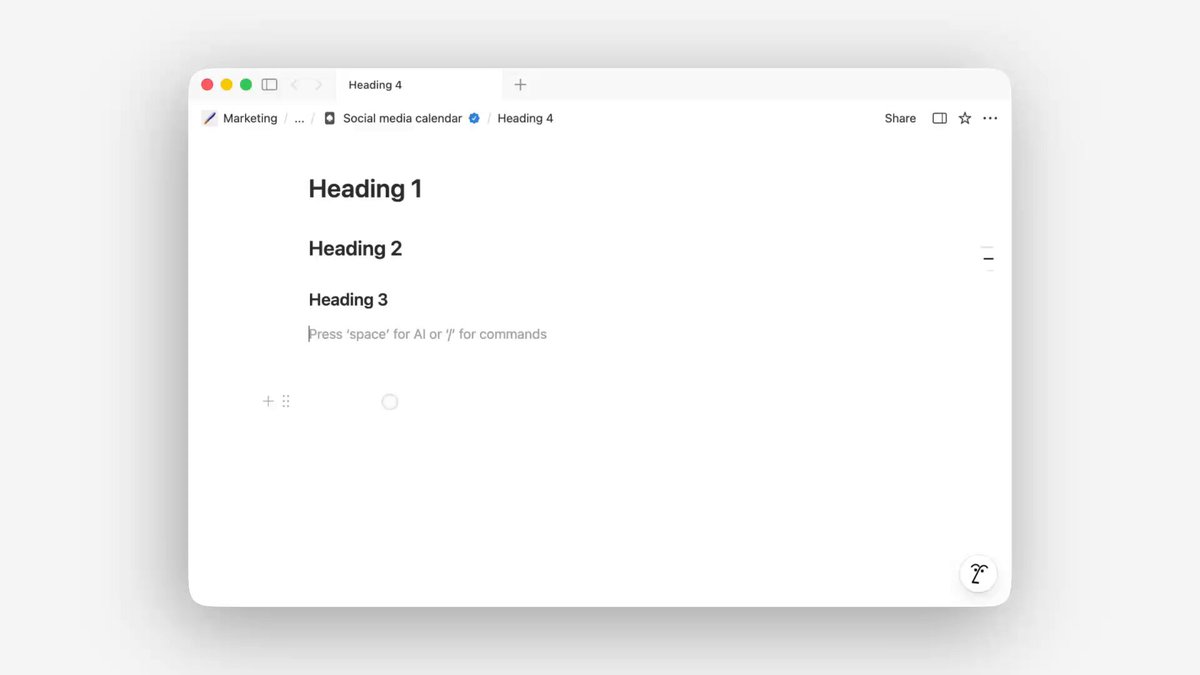The height and width of the screenshot is (675, 1200).
Task: Click the Heading 4 breadcrumb title
Action: (x=525, y=118)
